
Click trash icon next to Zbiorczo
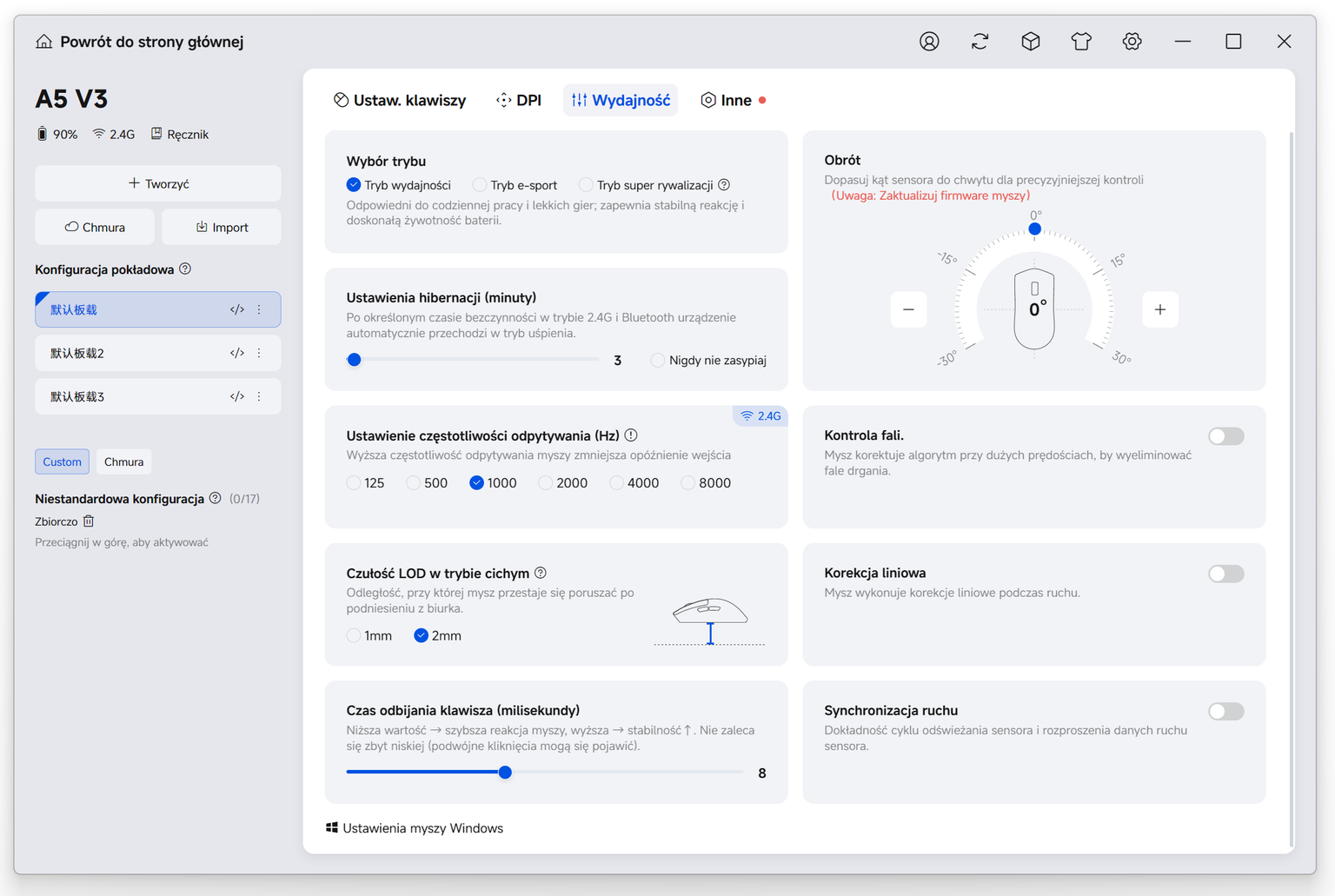pos(89,521)
